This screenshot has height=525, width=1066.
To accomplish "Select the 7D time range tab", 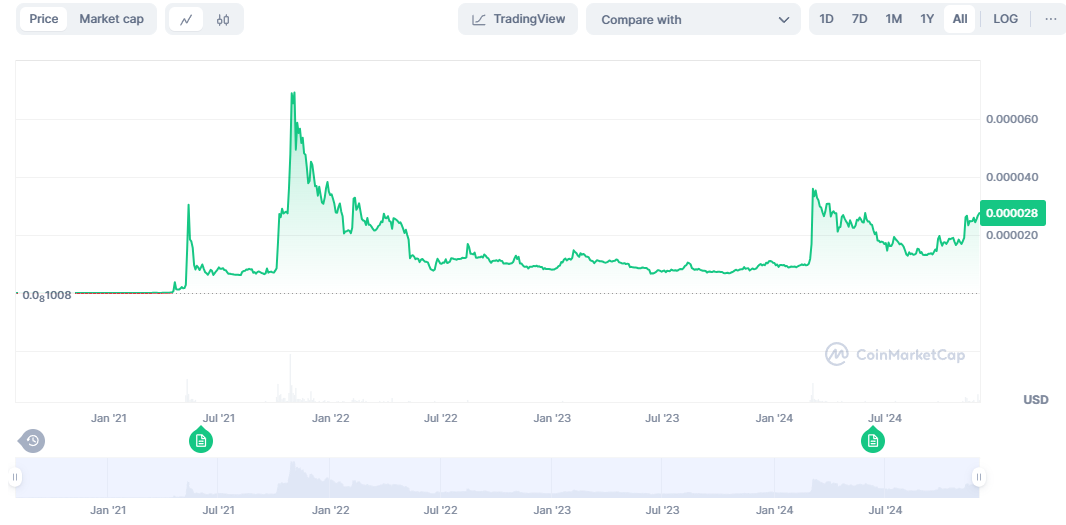I will click(859, 19).
